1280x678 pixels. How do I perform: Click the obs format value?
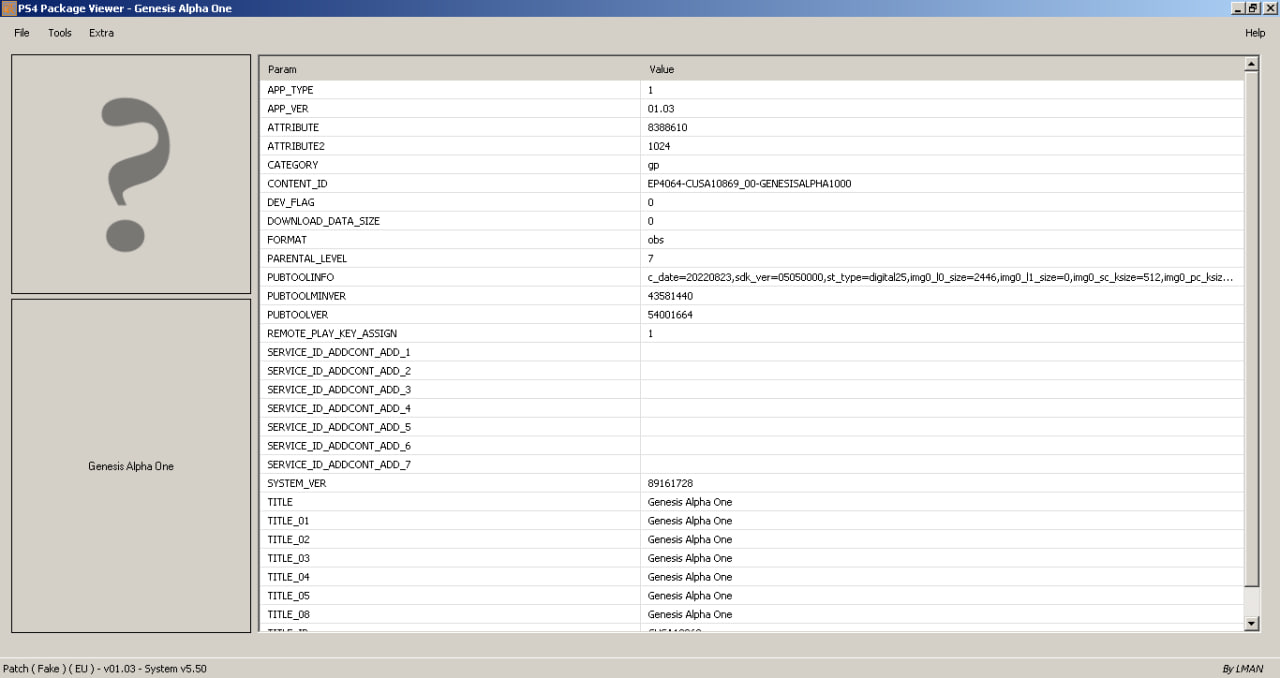pos(655,240)
